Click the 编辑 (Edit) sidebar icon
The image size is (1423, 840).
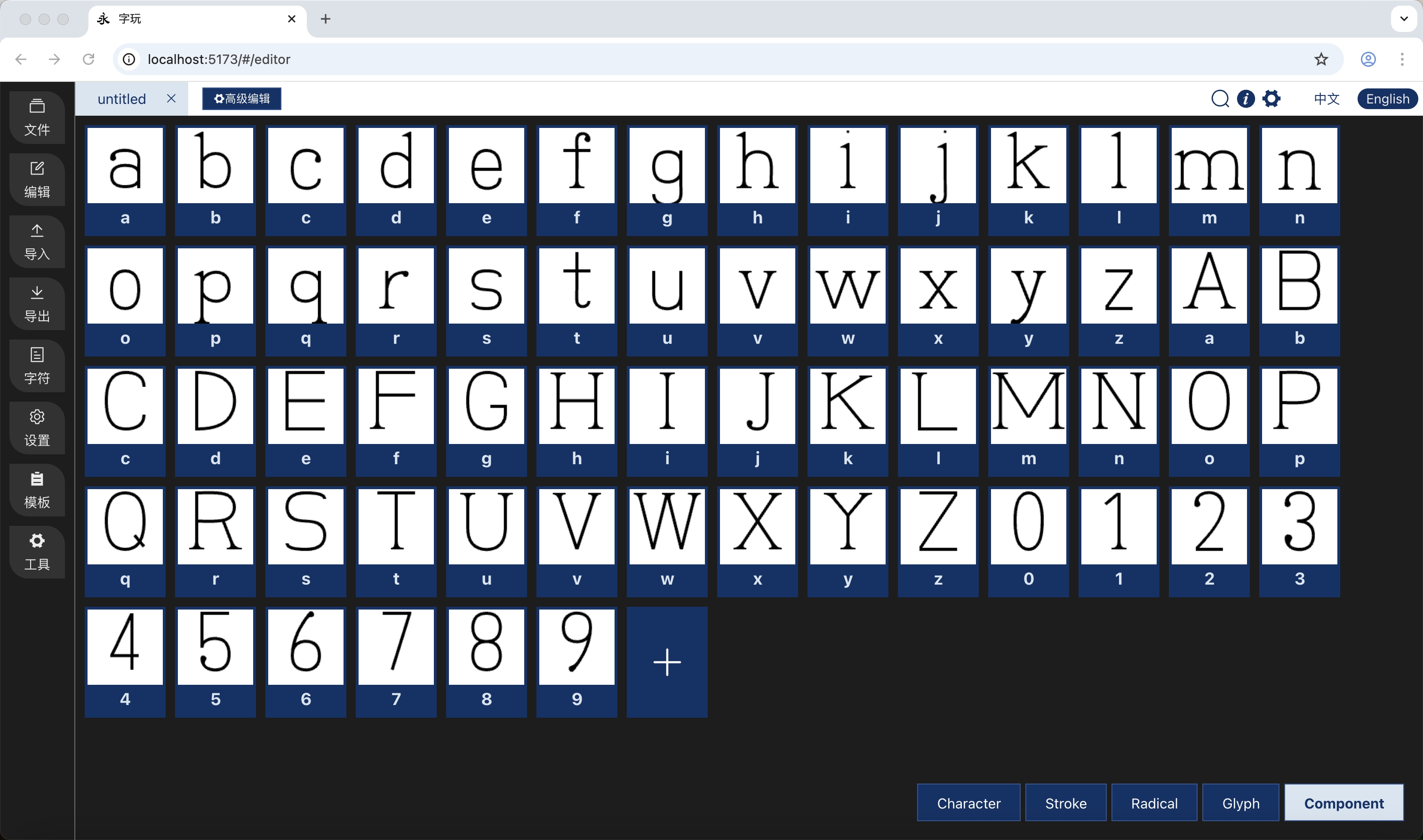[x=37, y=180]
